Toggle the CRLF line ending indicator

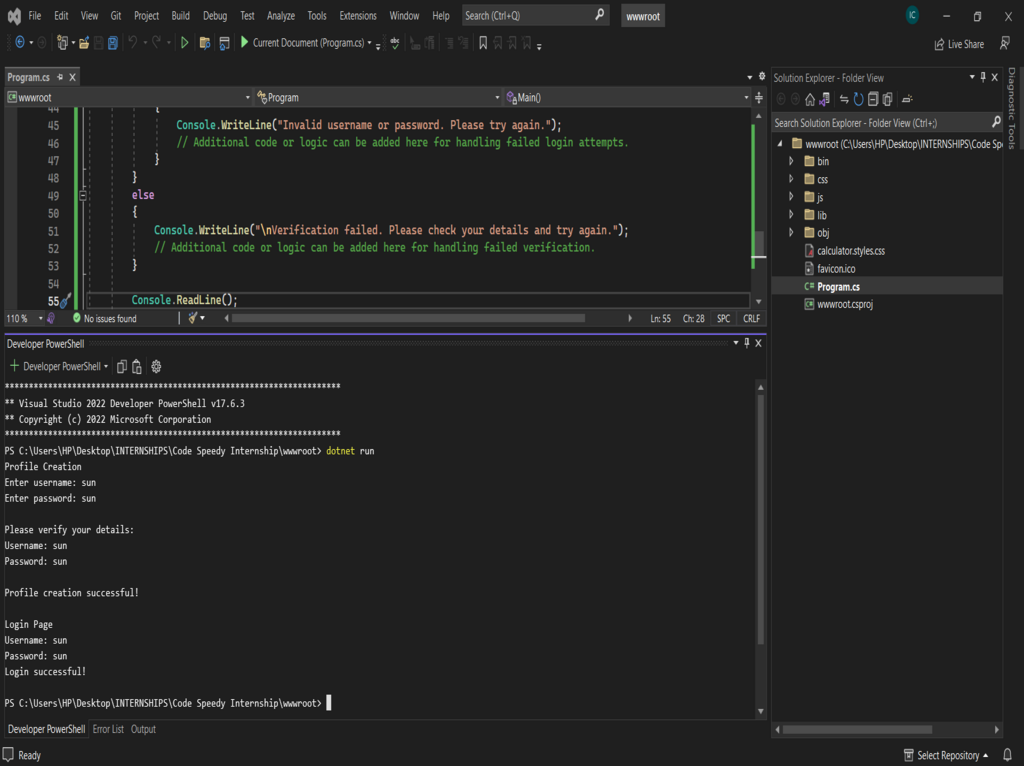[x=751, y=319]
